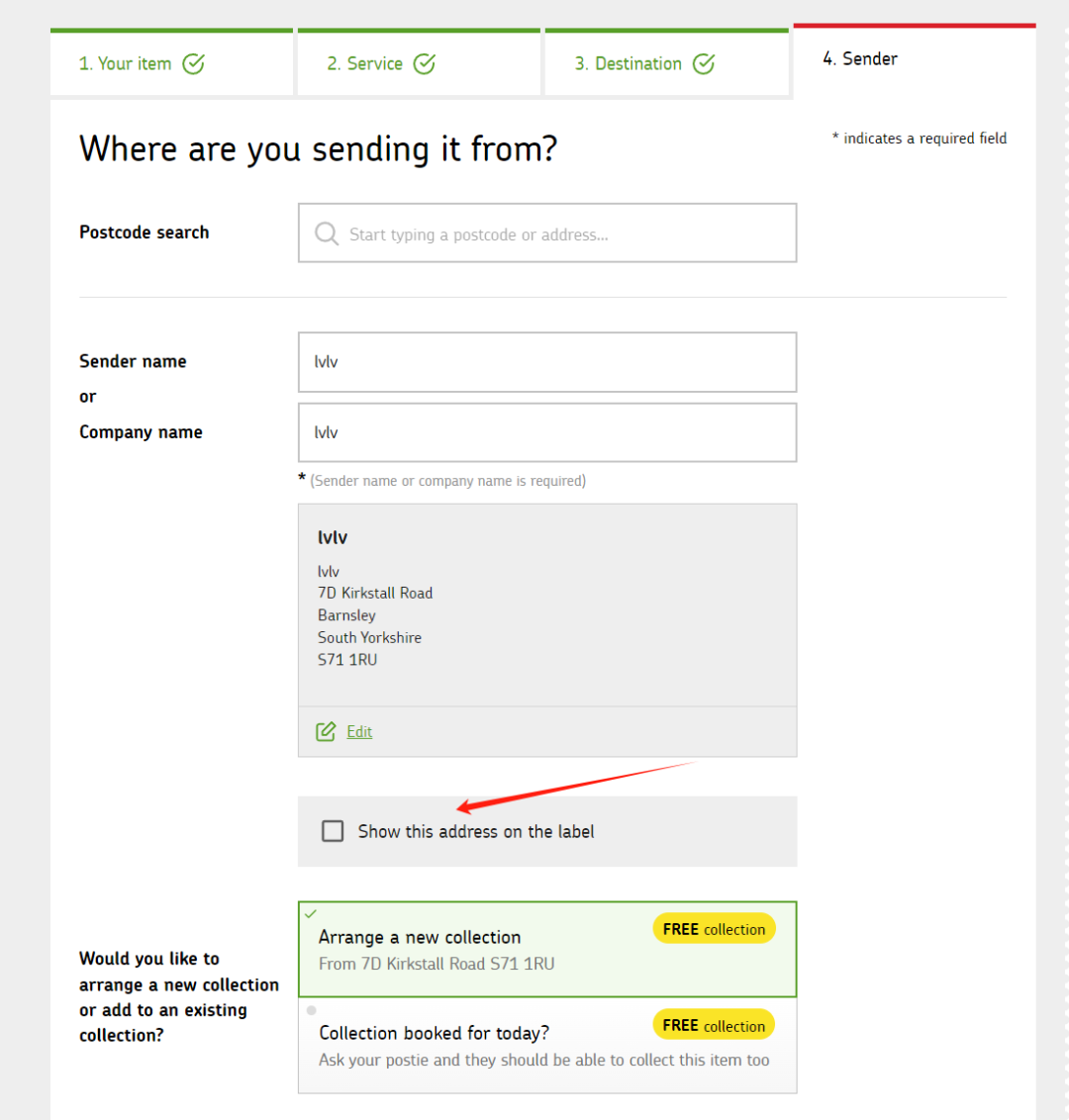
Task: Click the checkmark icon on Your item tab
Action: point(194,63)
